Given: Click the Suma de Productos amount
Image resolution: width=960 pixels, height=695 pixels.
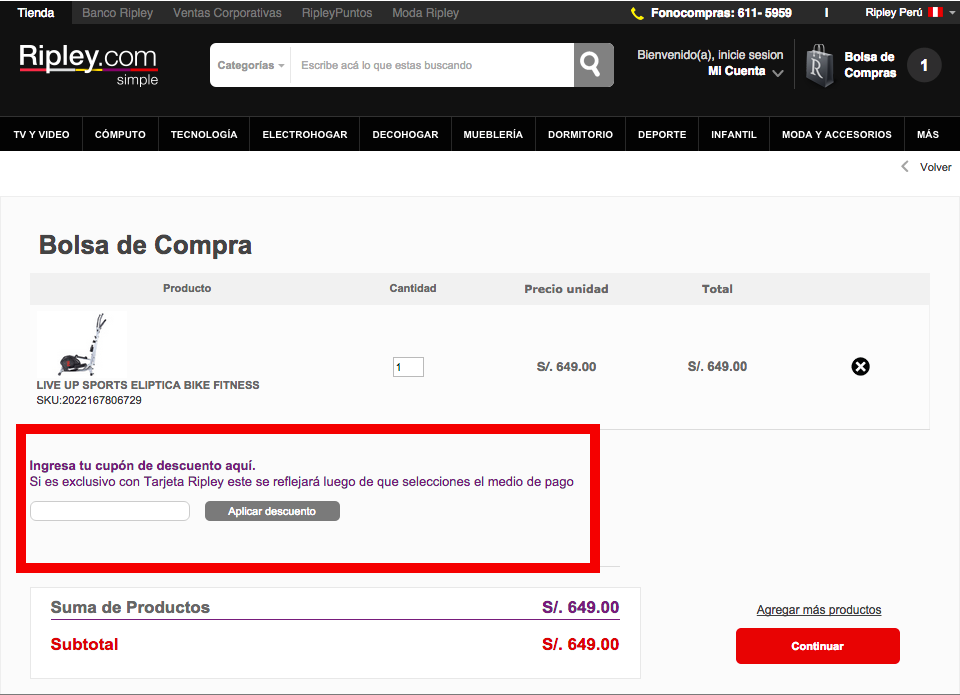Looking at the screenshot, I should (580, 607).
